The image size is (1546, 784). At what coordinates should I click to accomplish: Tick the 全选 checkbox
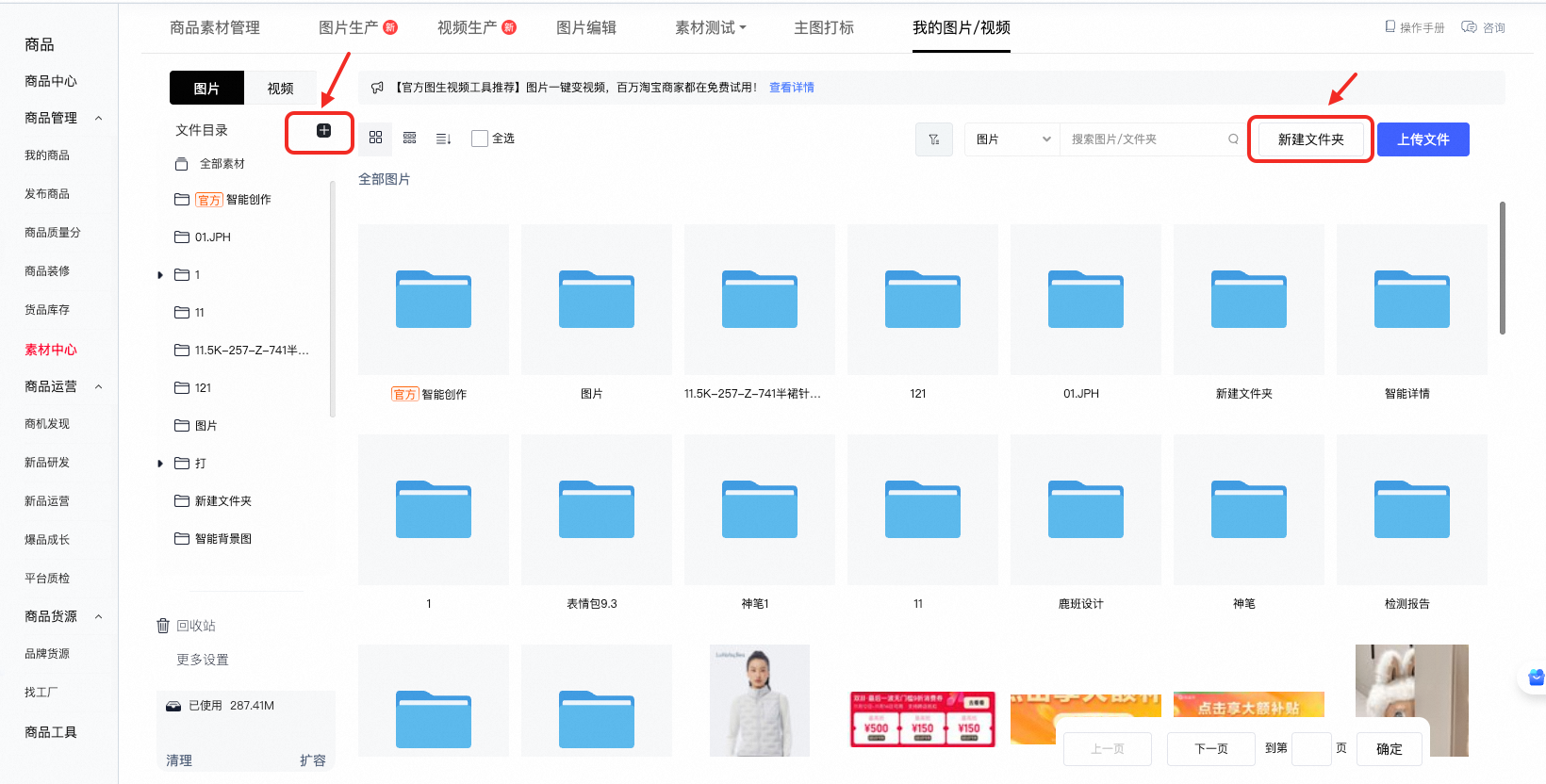tap(480, 139)
